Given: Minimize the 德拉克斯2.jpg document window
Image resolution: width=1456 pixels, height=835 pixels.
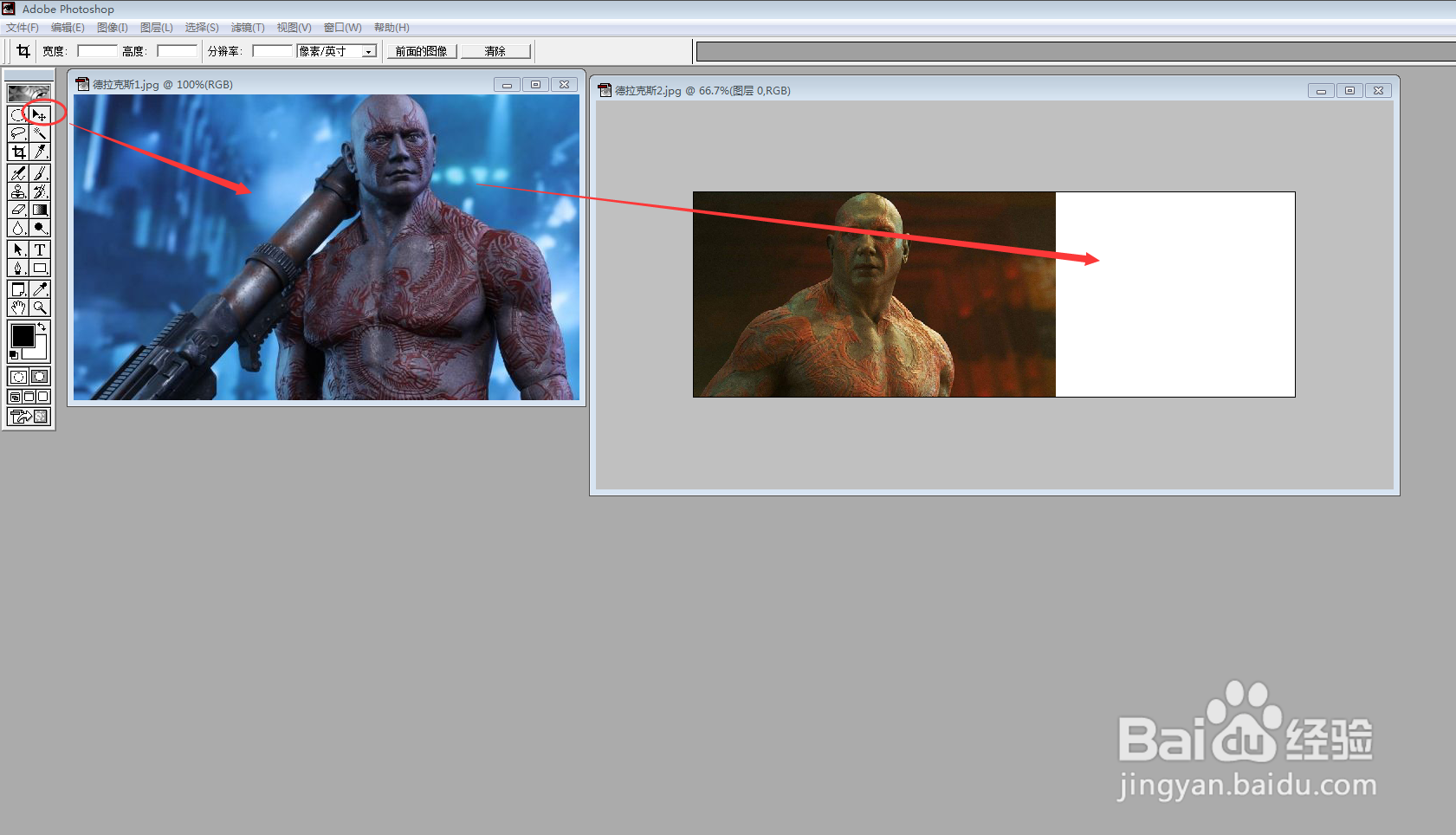Looking at the screenshot, I should [1321, 90].
